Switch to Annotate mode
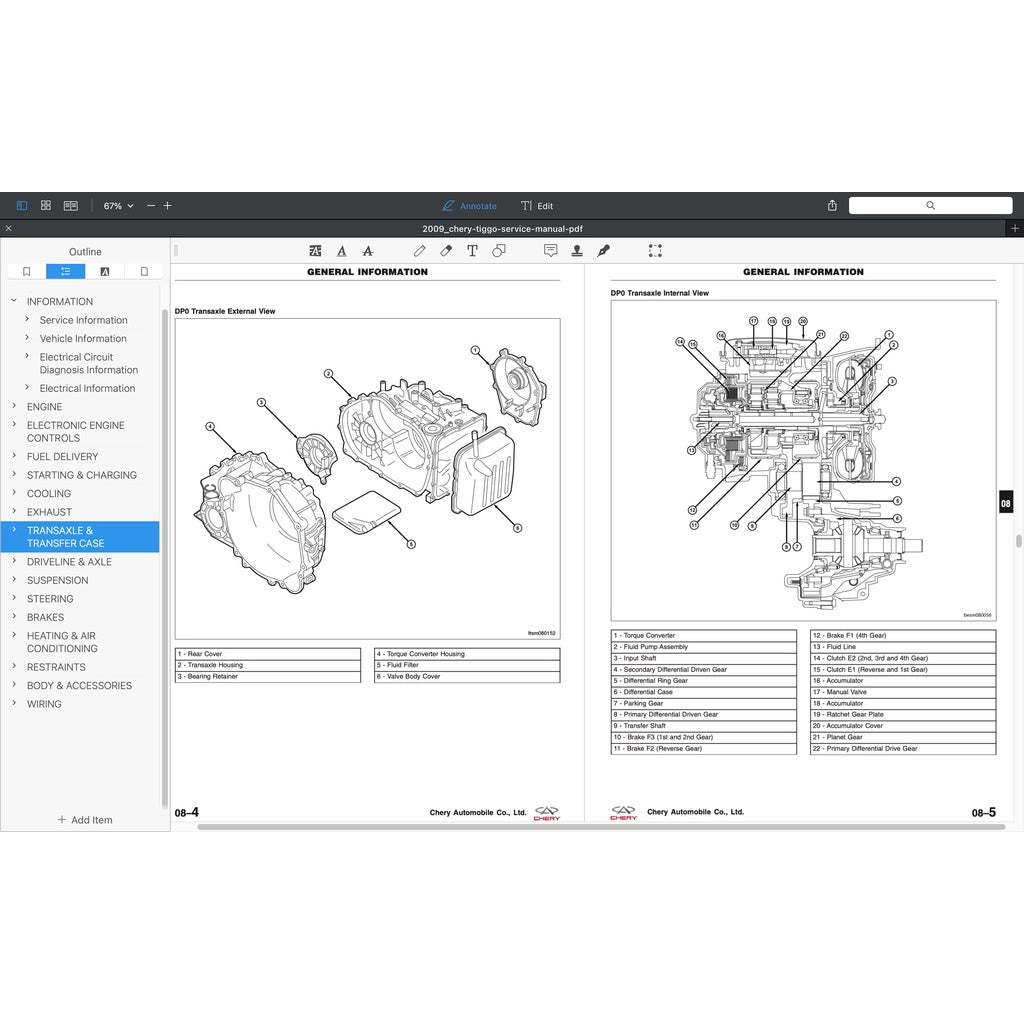 [469, 206]
